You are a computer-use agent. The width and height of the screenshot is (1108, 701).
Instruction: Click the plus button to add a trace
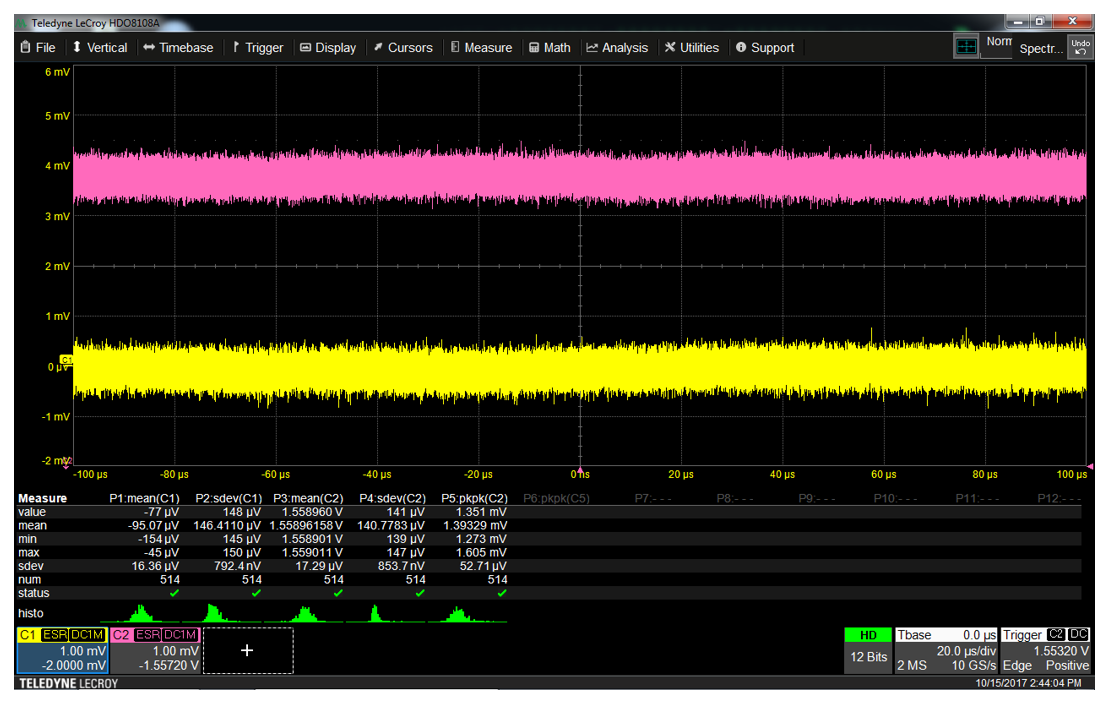pyautogui.click(x=248, y=650)
